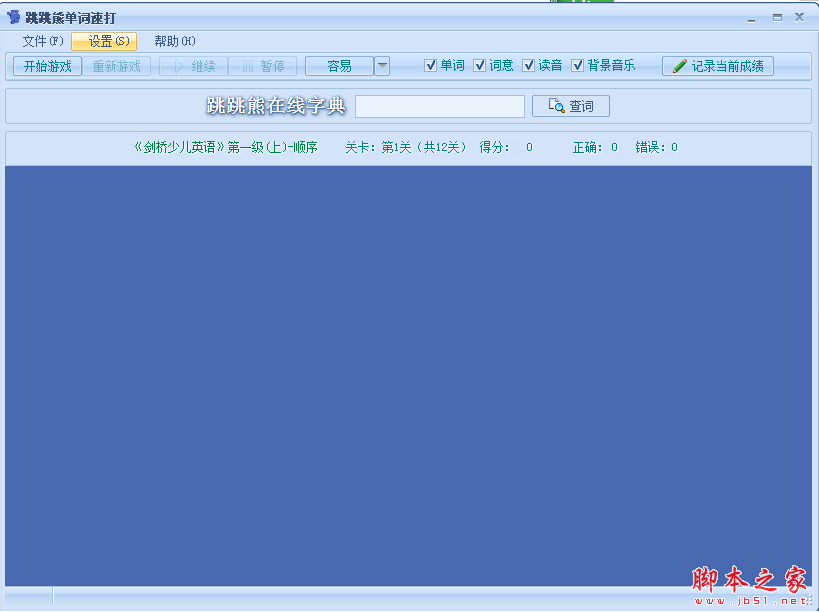Open the 容易 difficulty dropdown arrow
This screenshot has height=612, width=819.
coord(381,66)
